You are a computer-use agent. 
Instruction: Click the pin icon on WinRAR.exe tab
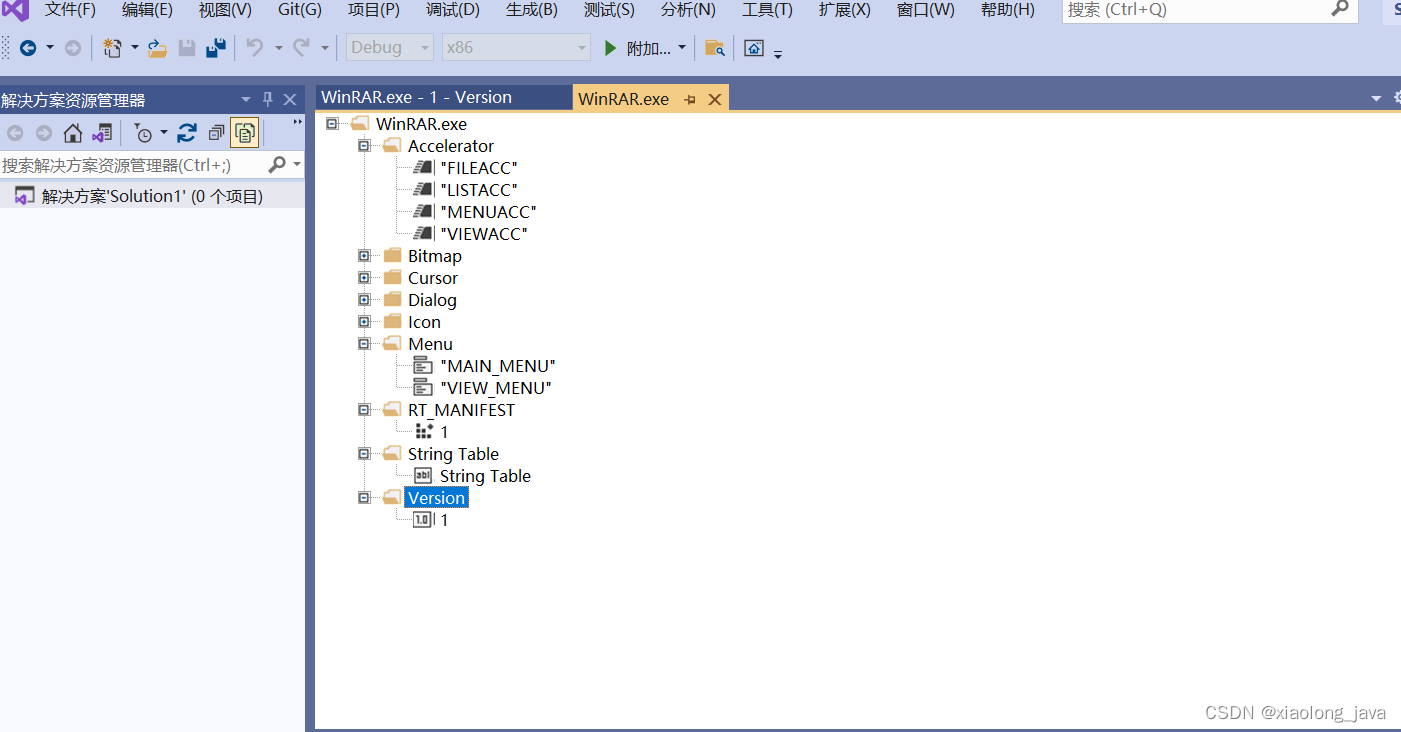(x=690, y=99)
